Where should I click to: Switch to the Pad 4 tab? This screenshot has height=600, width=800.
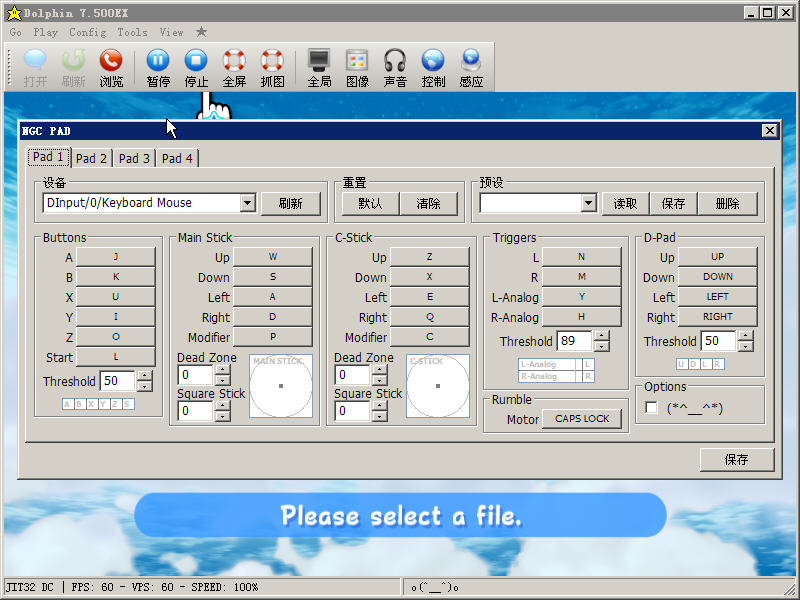[x=177, y=158]
